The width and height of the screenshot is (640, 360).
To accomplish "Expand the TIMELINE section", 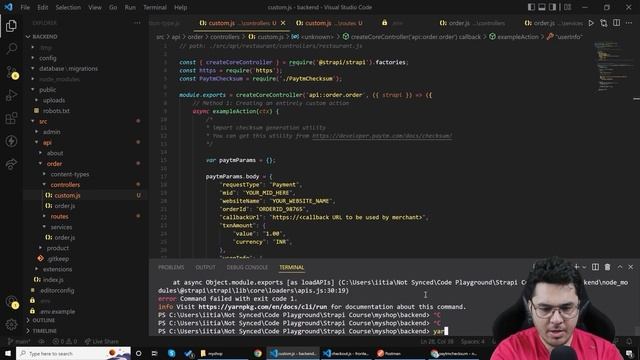I will tap(44, 331).
